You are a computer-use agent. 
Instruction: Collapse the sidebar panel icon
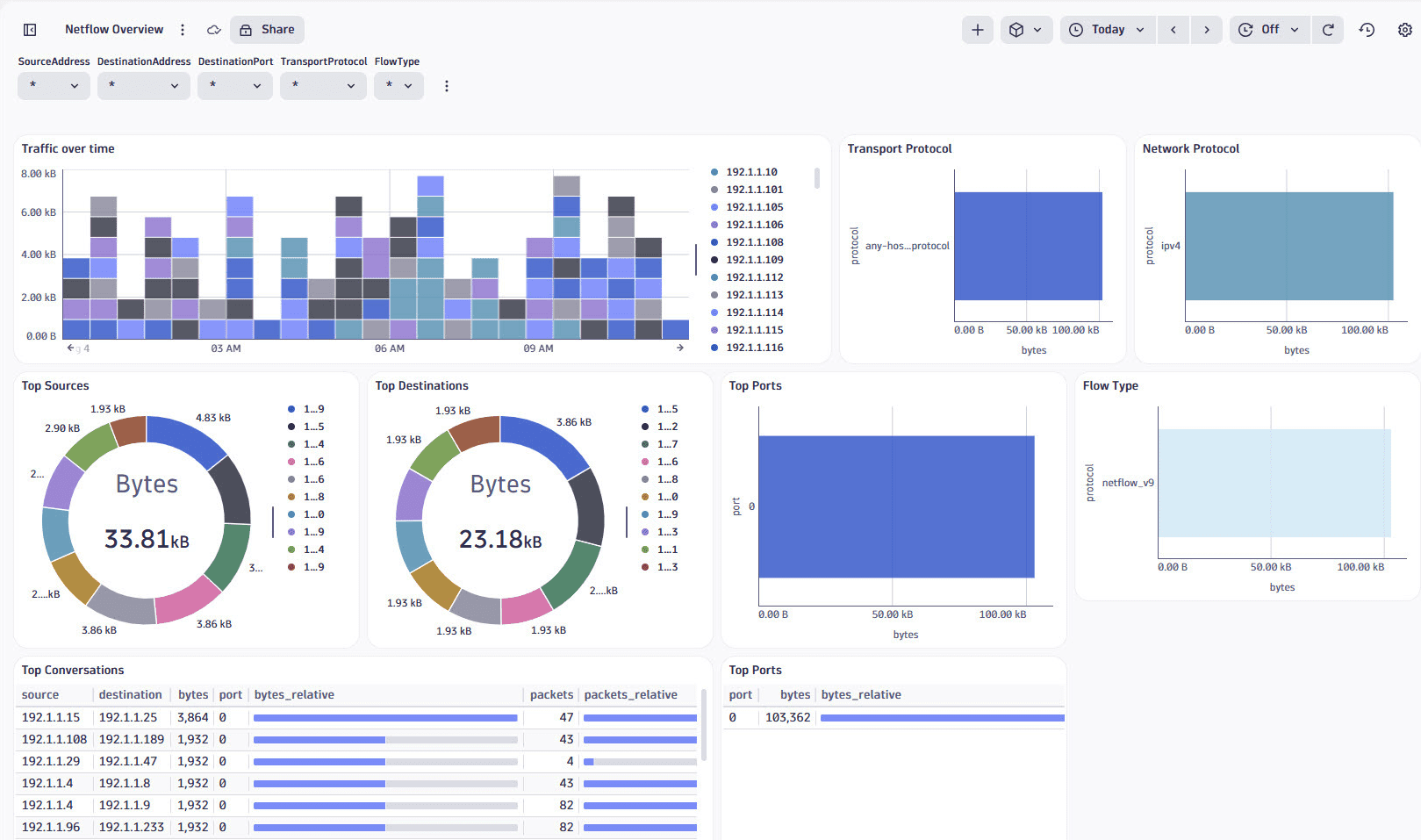pyautogui.click(x=29, y=29)
